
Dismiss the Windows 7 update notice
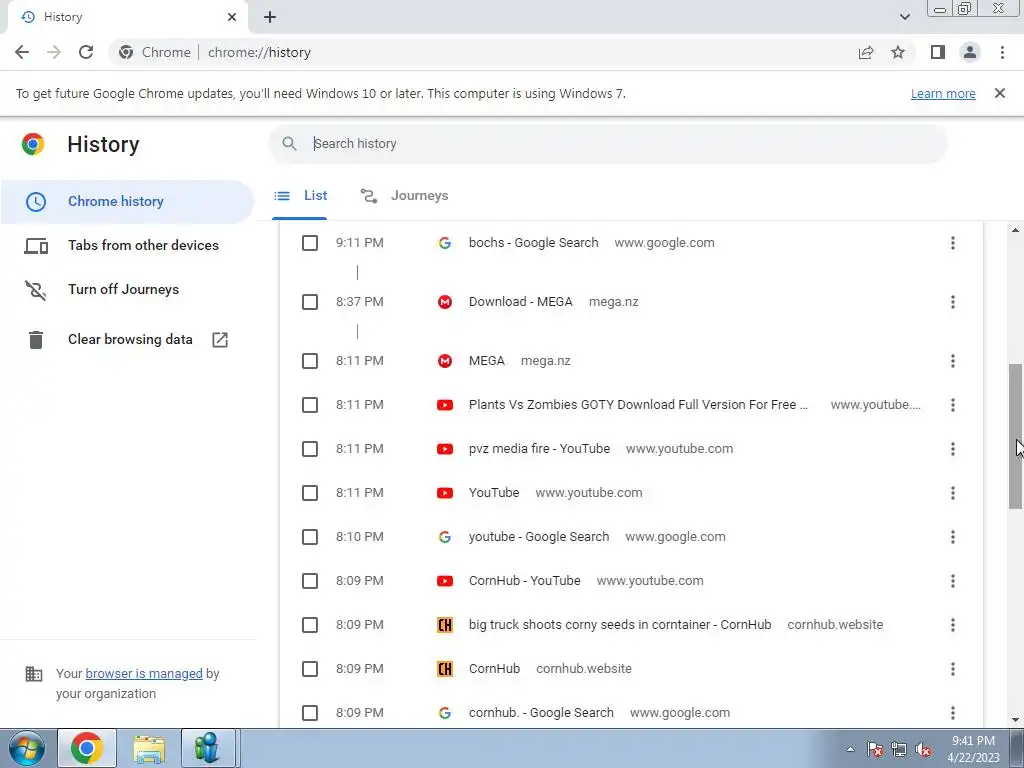coord(999,93)
